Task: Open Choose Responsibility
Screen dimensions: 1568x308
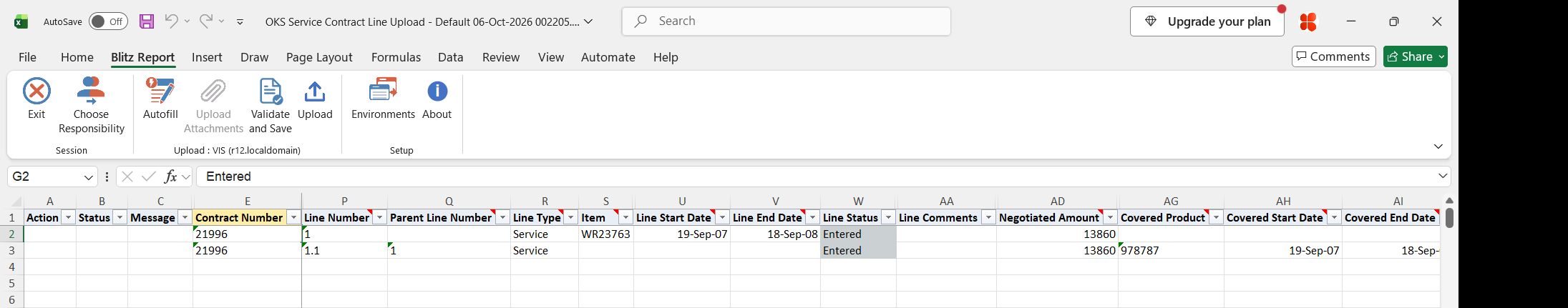Action: [91, 106]
